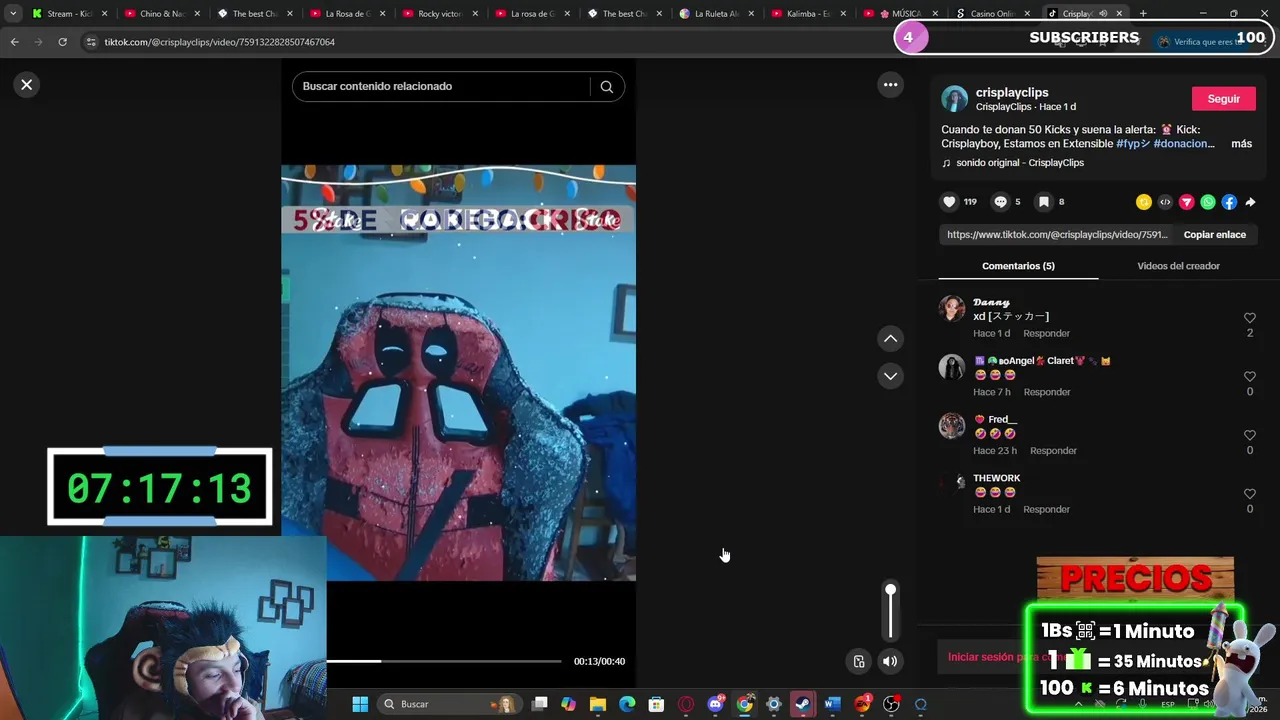Screen dimensions: 1280x720
Task: Save video with bookmark icon
Action: [1043, 202]
